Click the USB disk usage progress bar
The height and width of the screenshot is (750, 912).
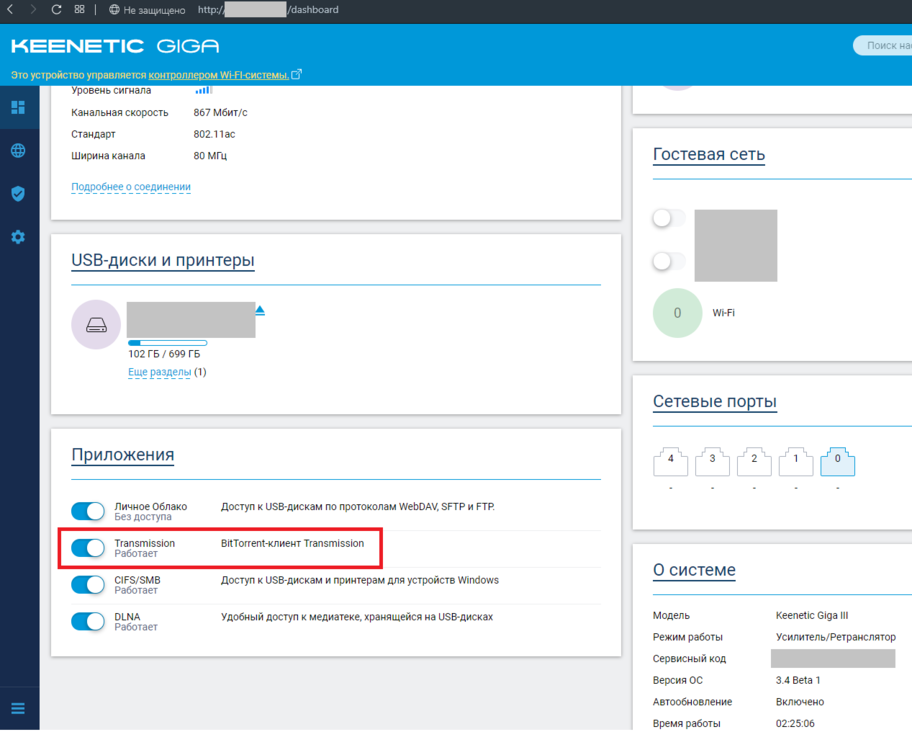(168, 343)
